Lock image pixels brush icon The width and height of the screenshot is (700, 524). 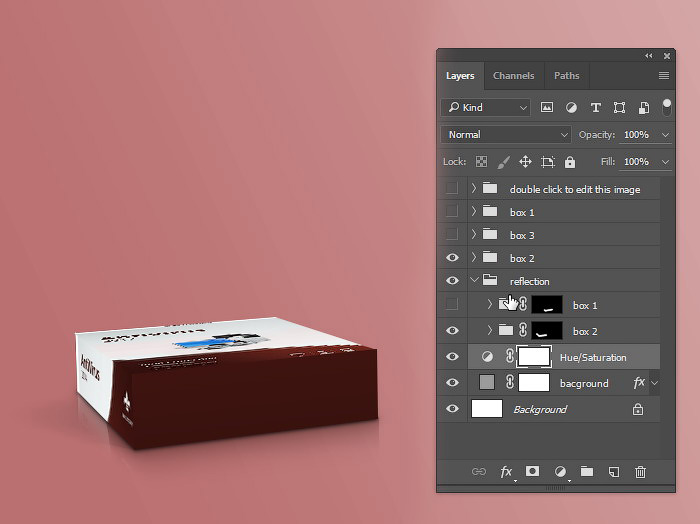click(504, 162)
